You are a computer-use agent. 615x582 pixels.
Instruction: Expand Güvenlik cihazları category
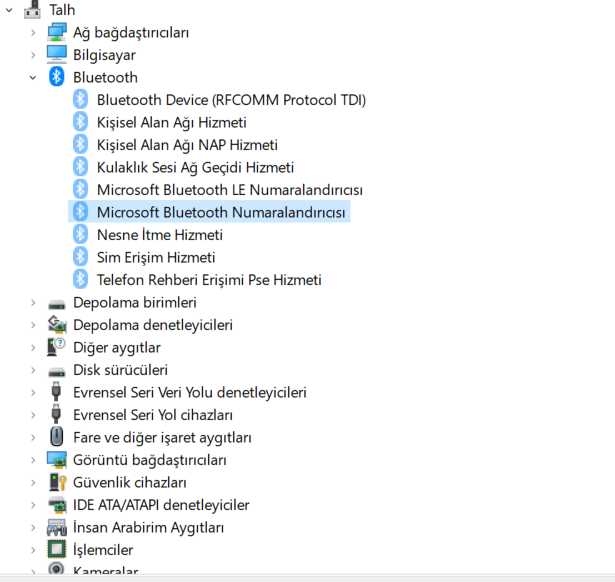[x=33, y=483]
